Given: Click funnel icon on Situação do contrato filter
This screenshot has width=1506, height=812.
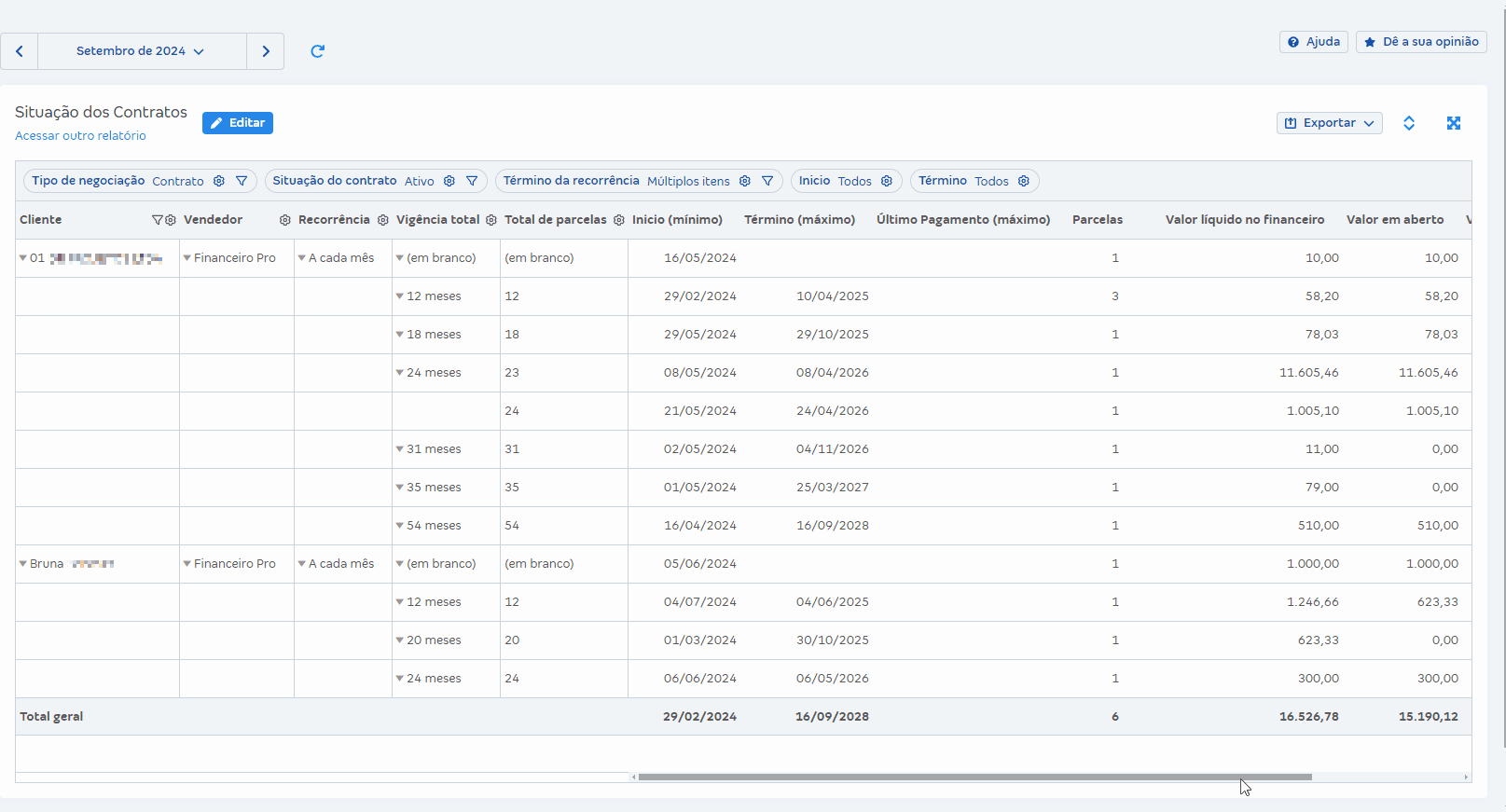Looking at the screenshot, I should 472,181.
